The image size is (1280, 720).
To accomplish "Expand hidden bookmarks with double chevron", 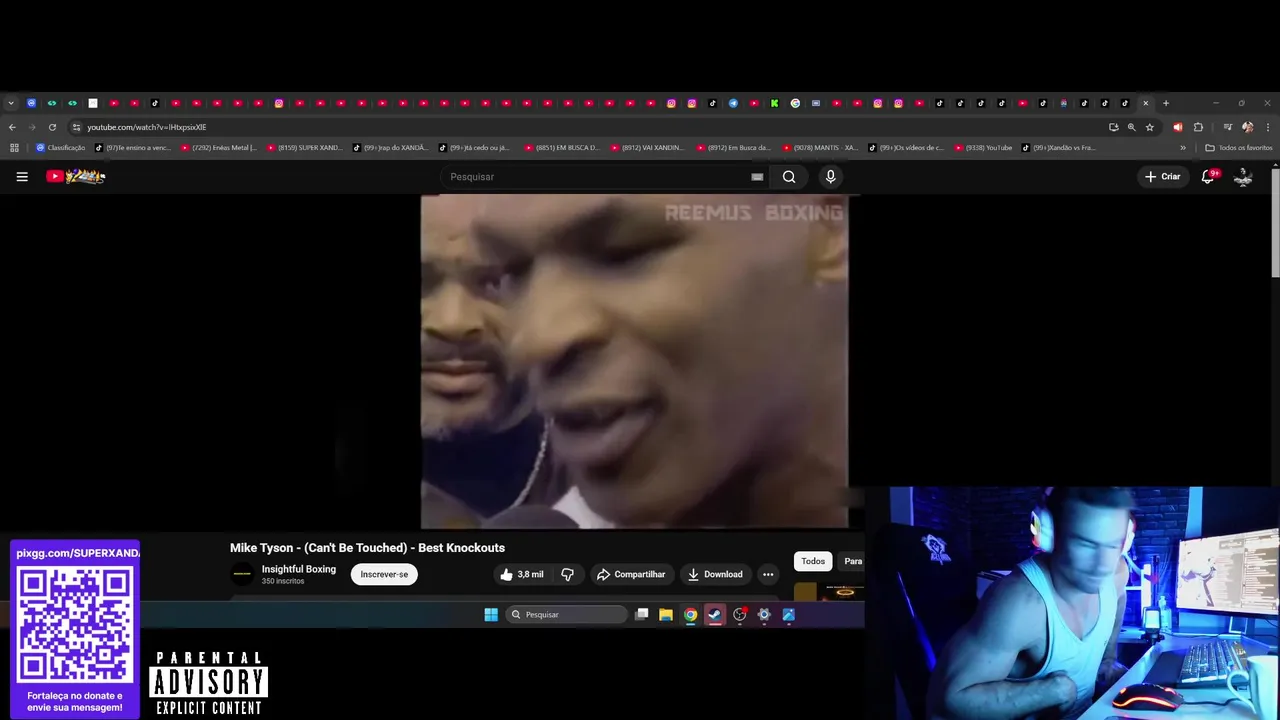I will [1183, 148].
